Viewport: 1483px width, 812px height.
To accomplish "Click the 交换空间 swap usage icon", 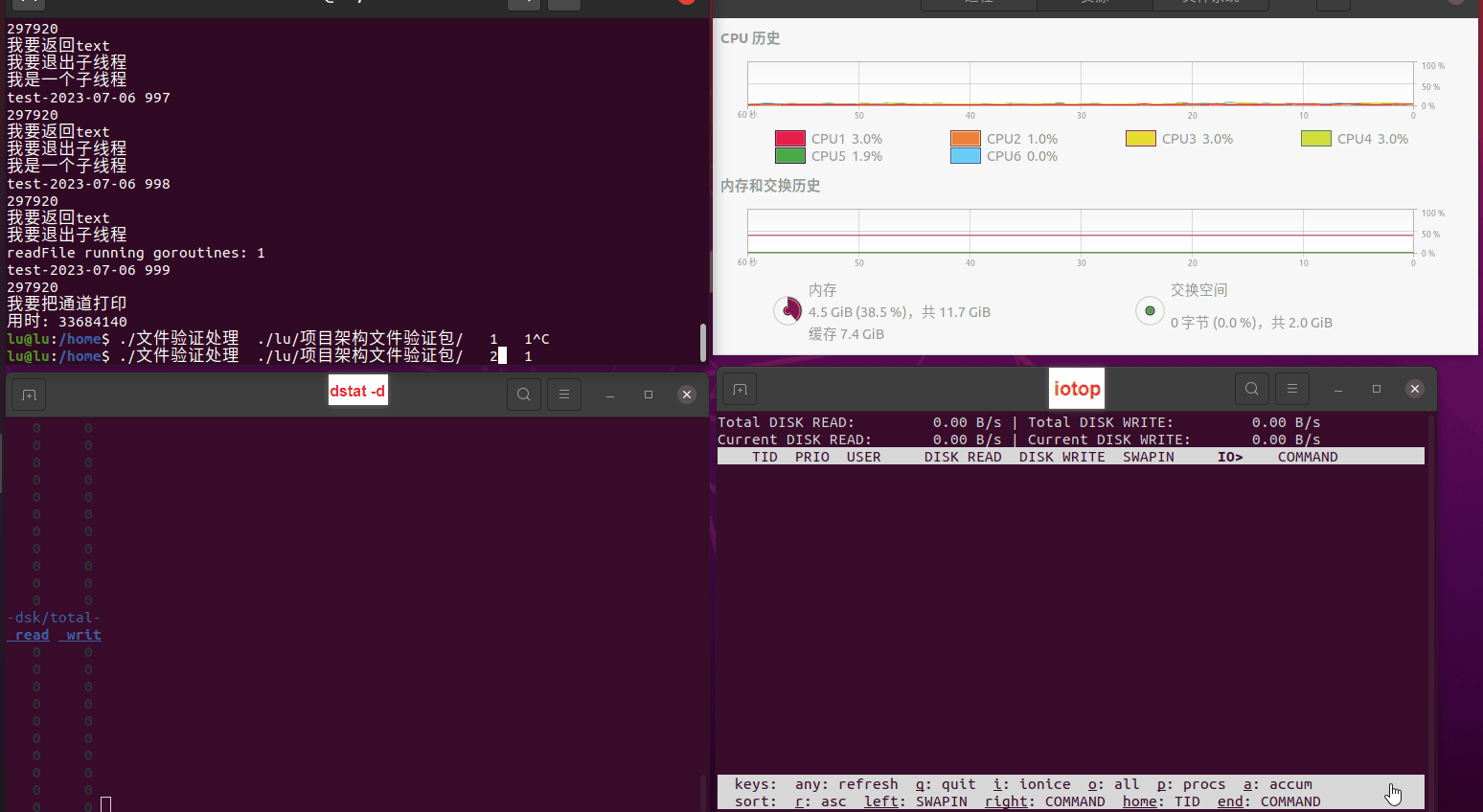I will (1150, 310).
